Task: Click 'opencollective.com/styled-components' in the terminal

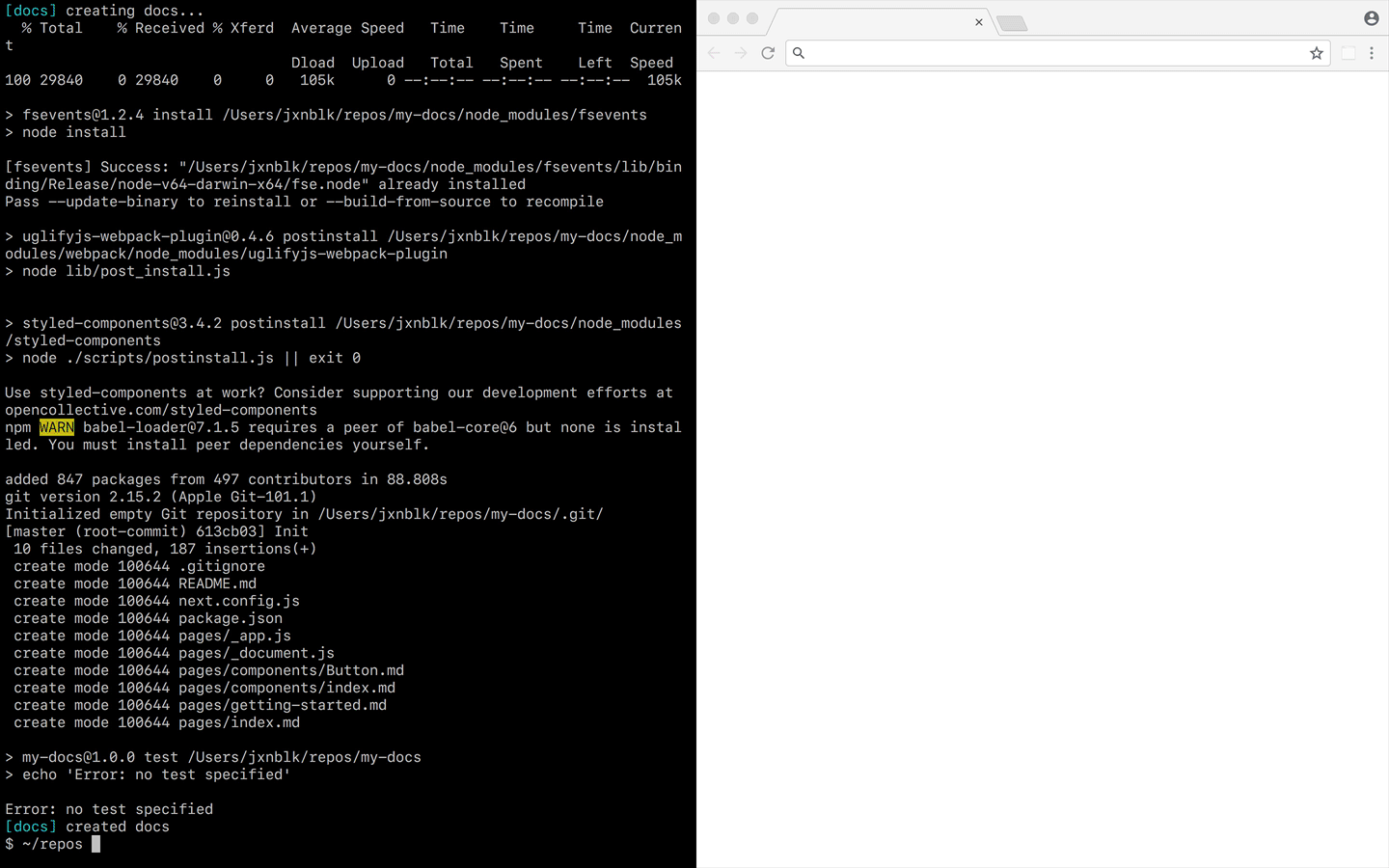Action: (161, 410)
